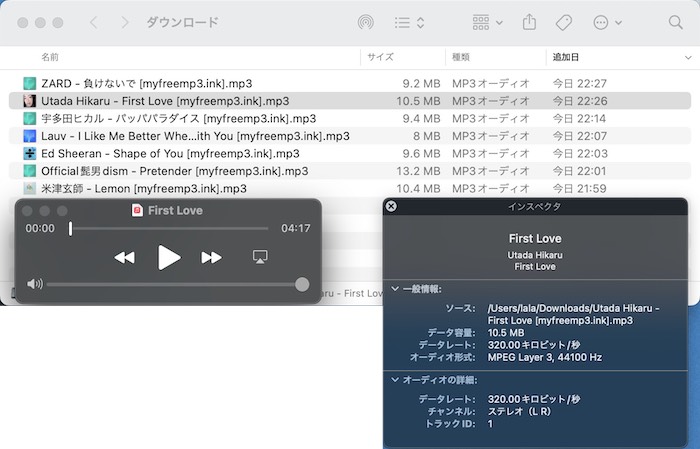Toggle sort direction chevron in 追加日 header
The height and width of the screenshot is (449, 700).
tap(688, 58)
